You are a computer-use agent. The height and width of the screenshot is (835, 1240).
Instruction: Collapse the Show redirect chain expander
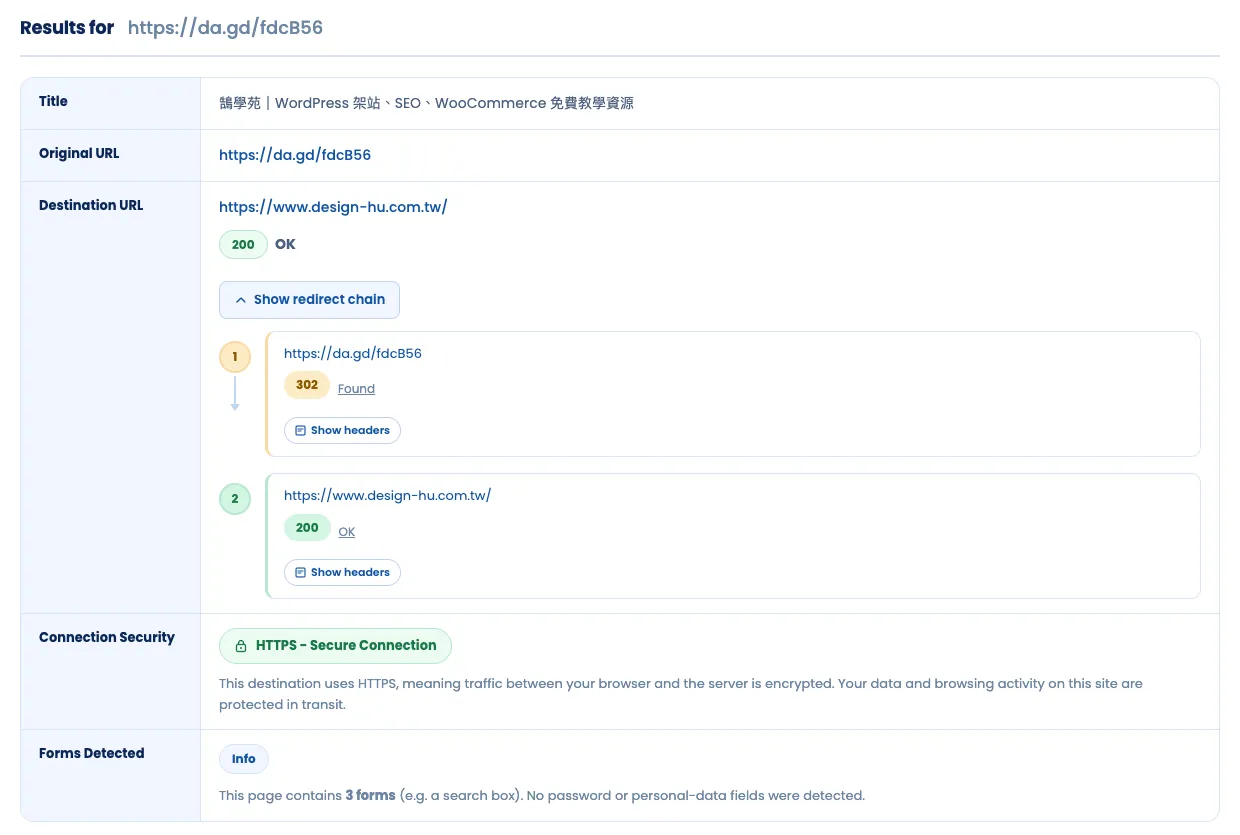[x=309, y=300]
